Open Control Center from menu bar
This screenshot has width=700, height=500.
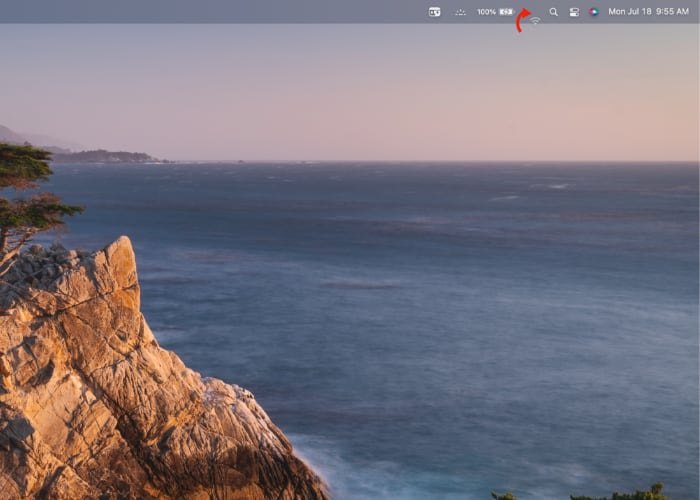(x=574, y=12)
